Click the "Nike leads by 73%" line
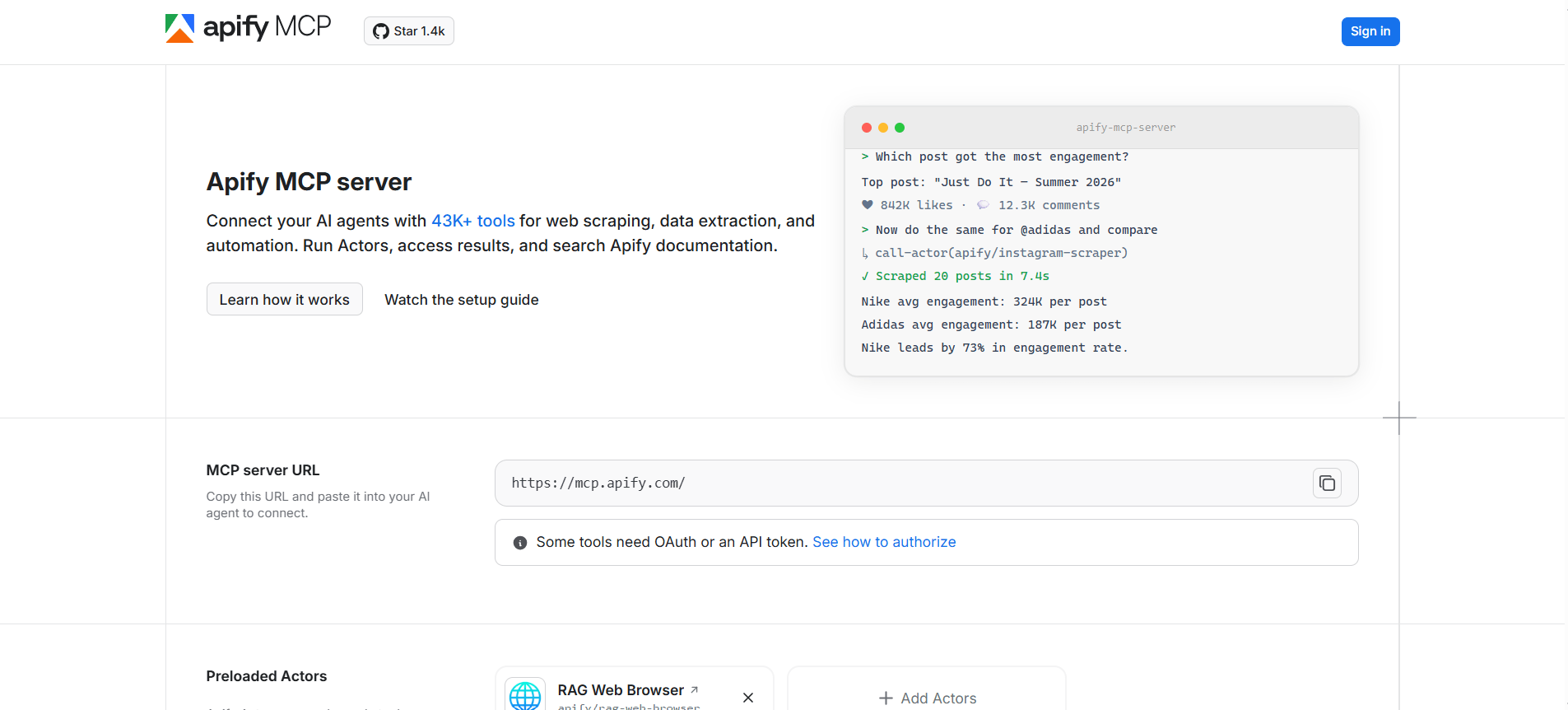Screen dimensions: 1568x710 coord(994,348)
